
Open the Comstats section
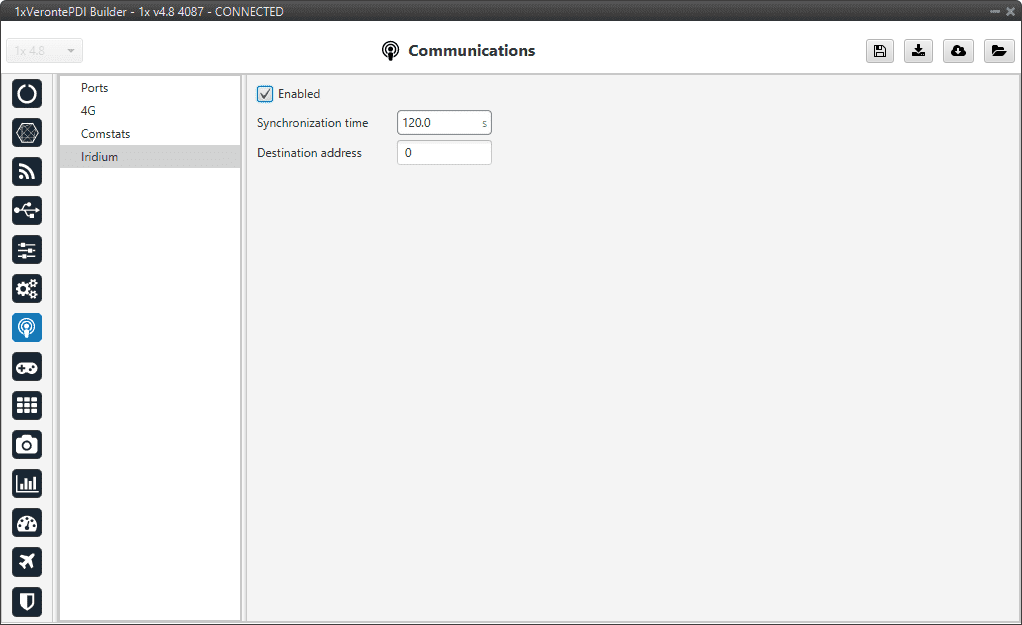[106, 134]
